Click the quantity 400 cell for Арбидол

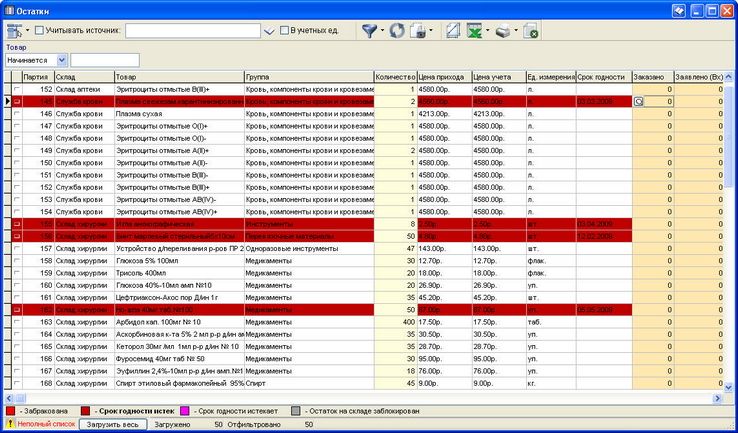pyautogui.click(x=396, y=322)
